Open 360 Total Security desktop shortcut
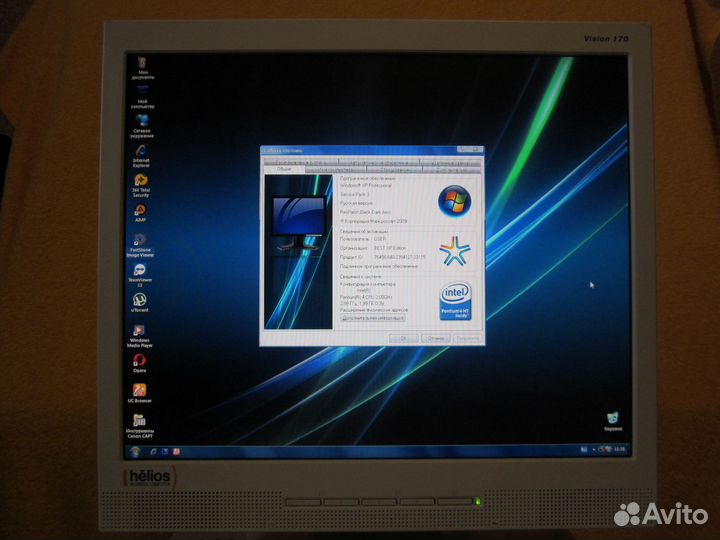720x540 pixels. (x=141, y=186)
